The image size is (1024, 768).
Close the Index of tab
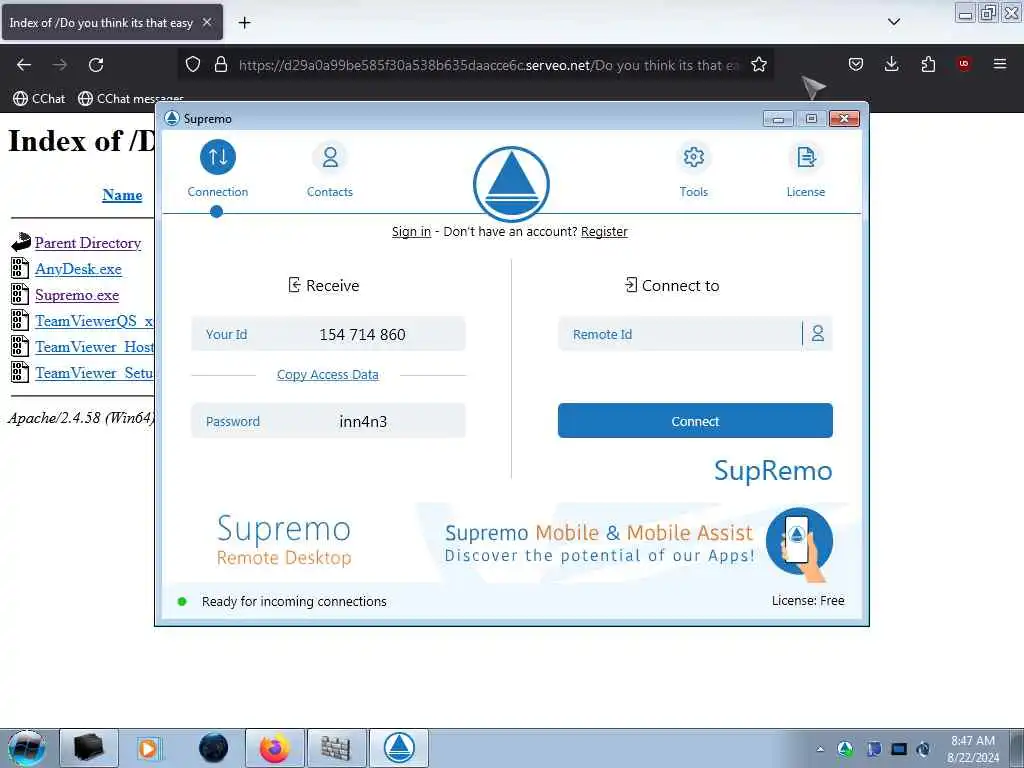tap(207, 22)
